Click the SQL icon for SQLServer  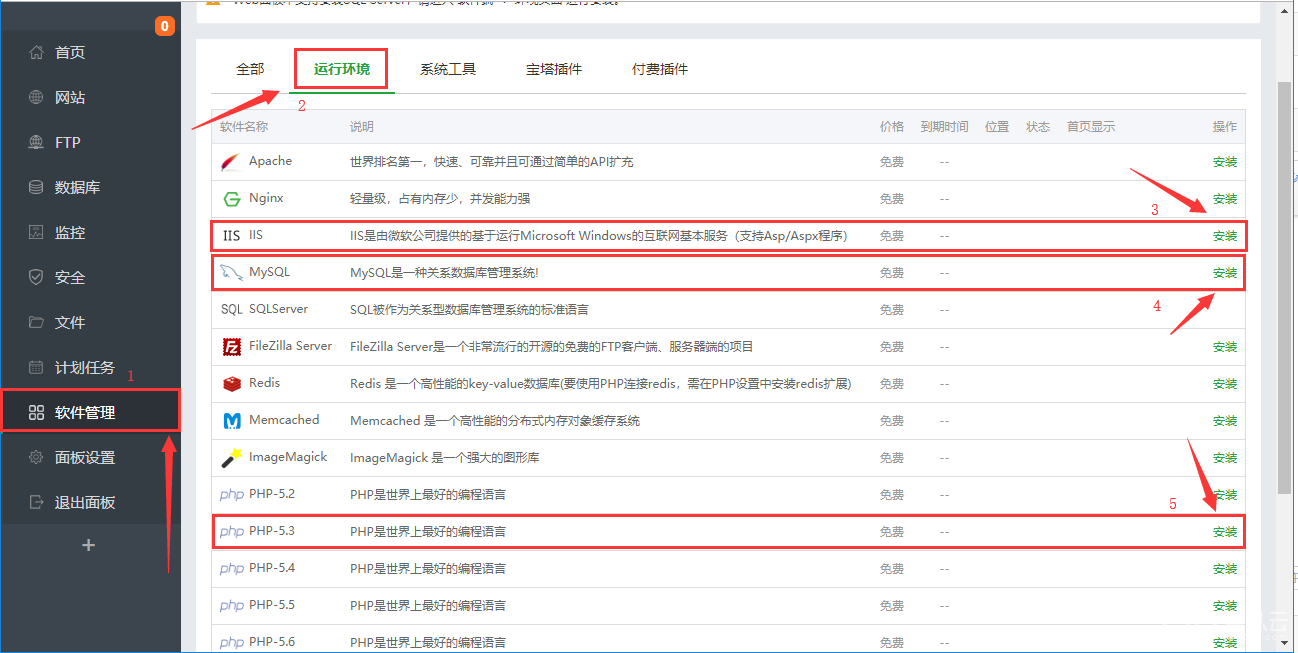click(x=231, y=310)
